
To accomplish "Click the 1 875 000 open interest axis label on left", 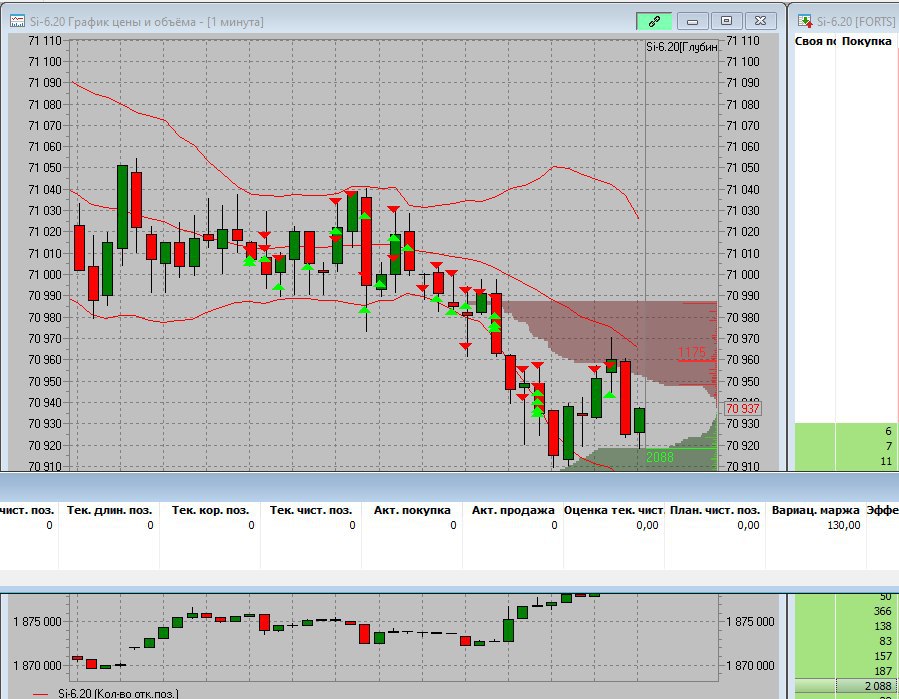I will point(37,622).
